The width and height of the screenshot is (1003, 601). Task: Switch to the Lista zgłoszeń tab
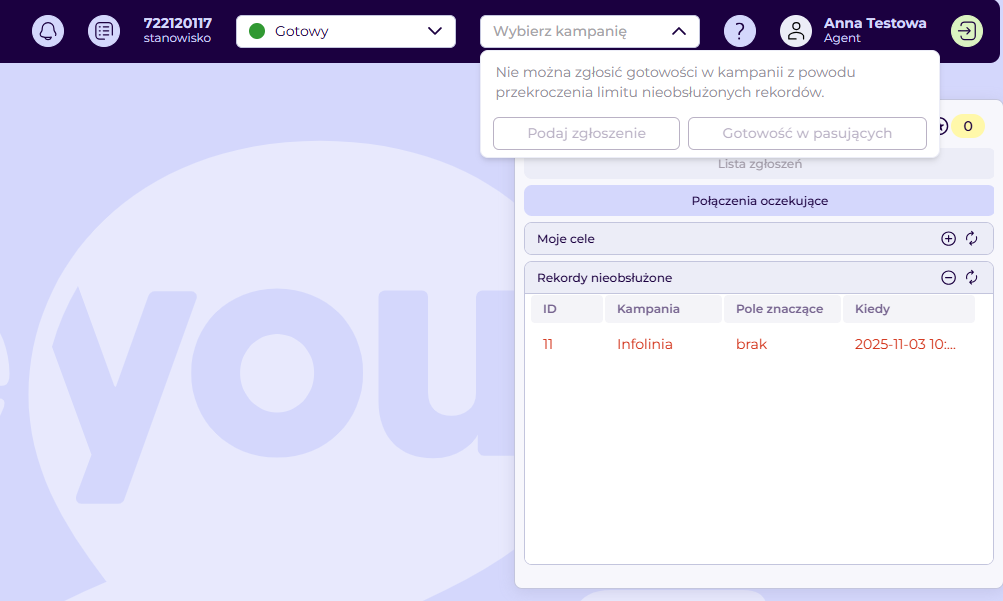(x=759, y=164)
